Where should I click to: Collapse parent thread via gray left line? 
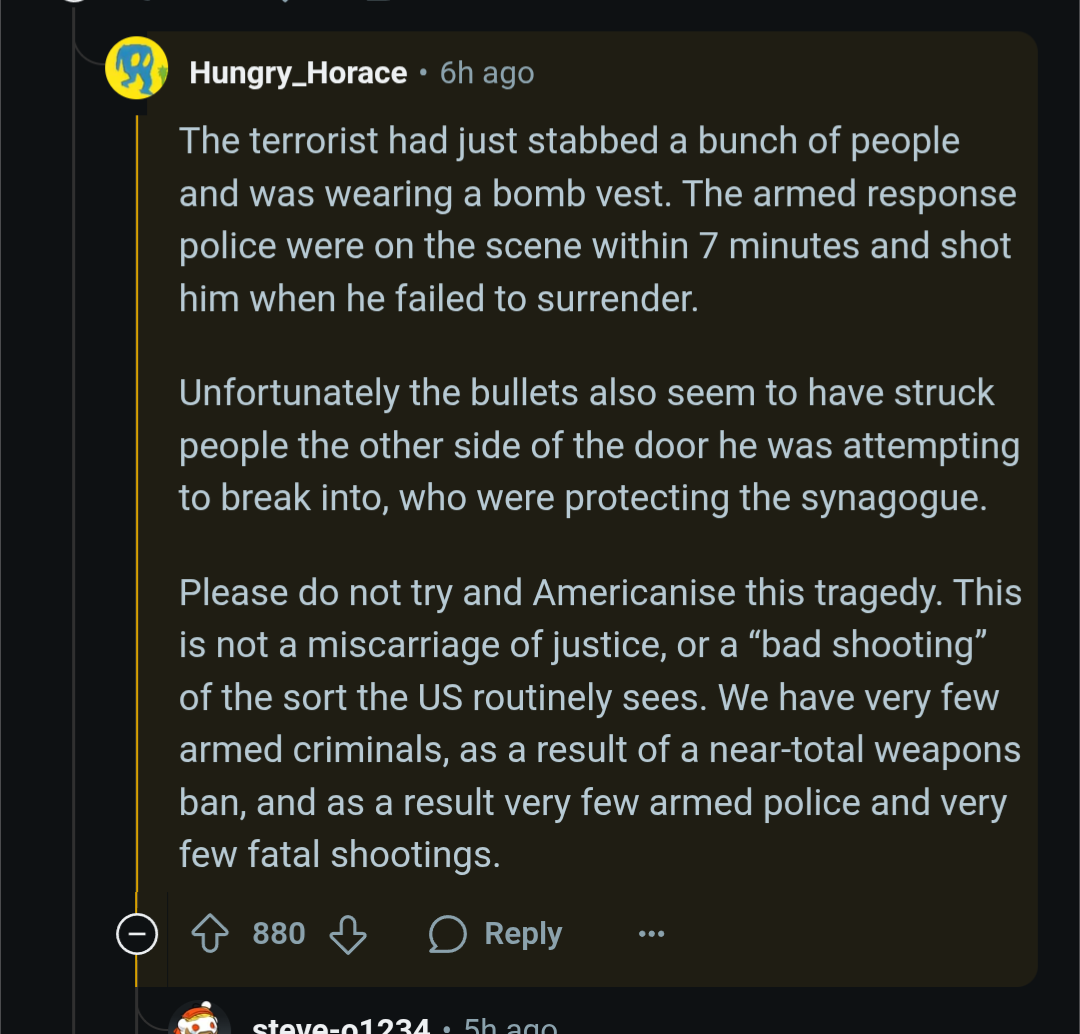[x=74, y=500]
